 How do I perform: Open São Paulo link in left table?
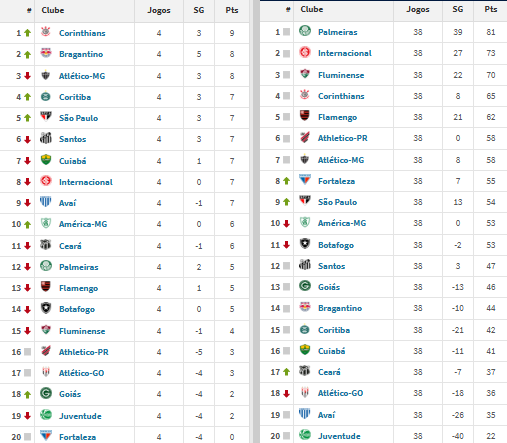pos(79,118)
